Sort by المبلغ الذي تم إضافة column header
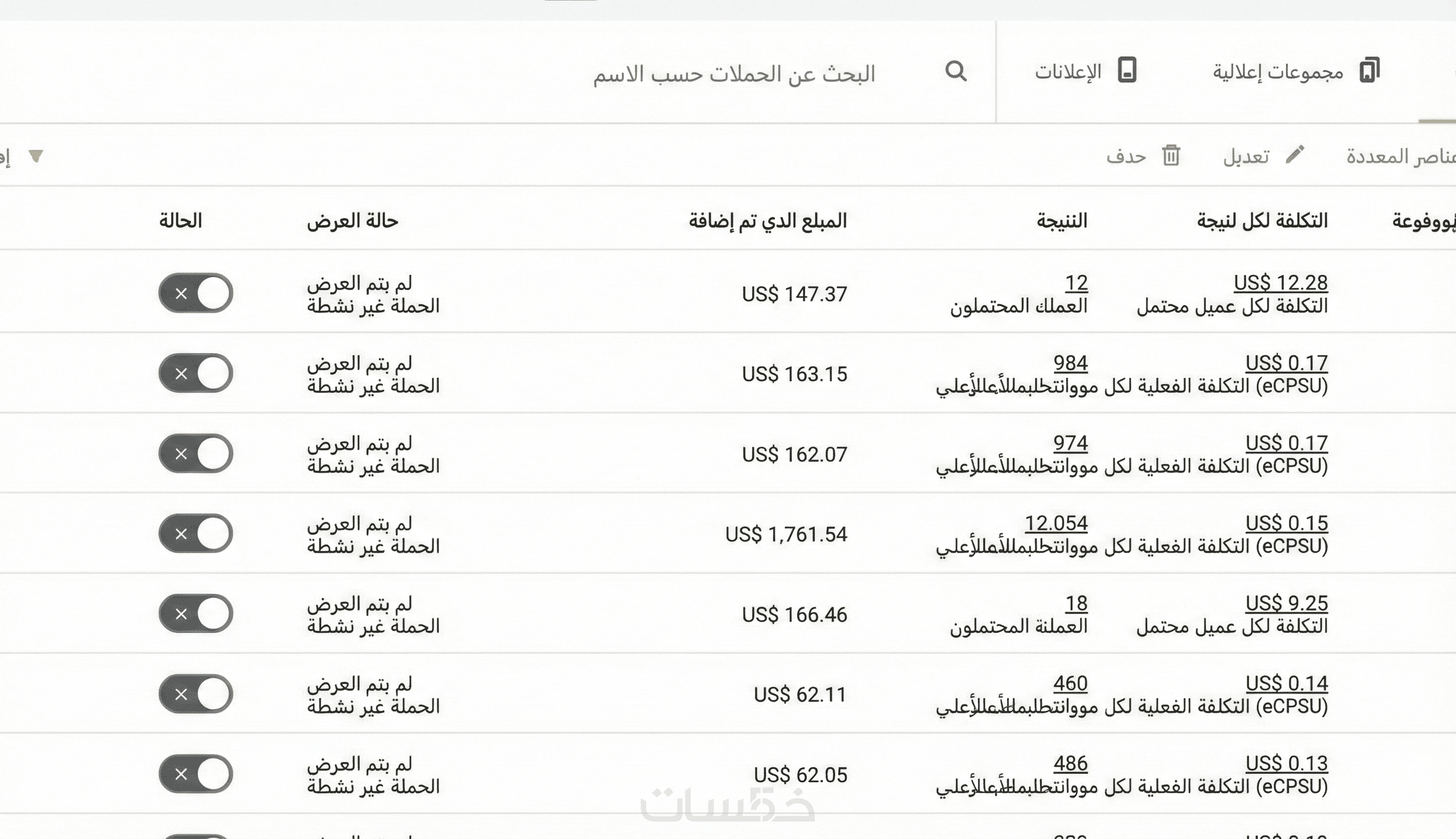 (x=767, y=220)
